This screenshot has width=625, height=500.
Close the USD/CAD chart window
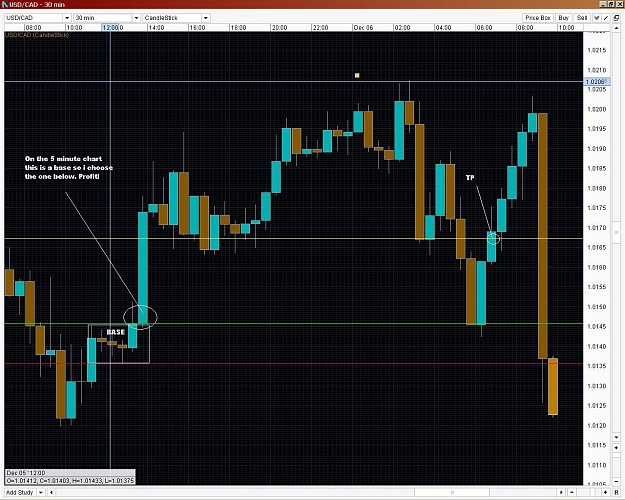pyautogui.click(x=619, y=4)
